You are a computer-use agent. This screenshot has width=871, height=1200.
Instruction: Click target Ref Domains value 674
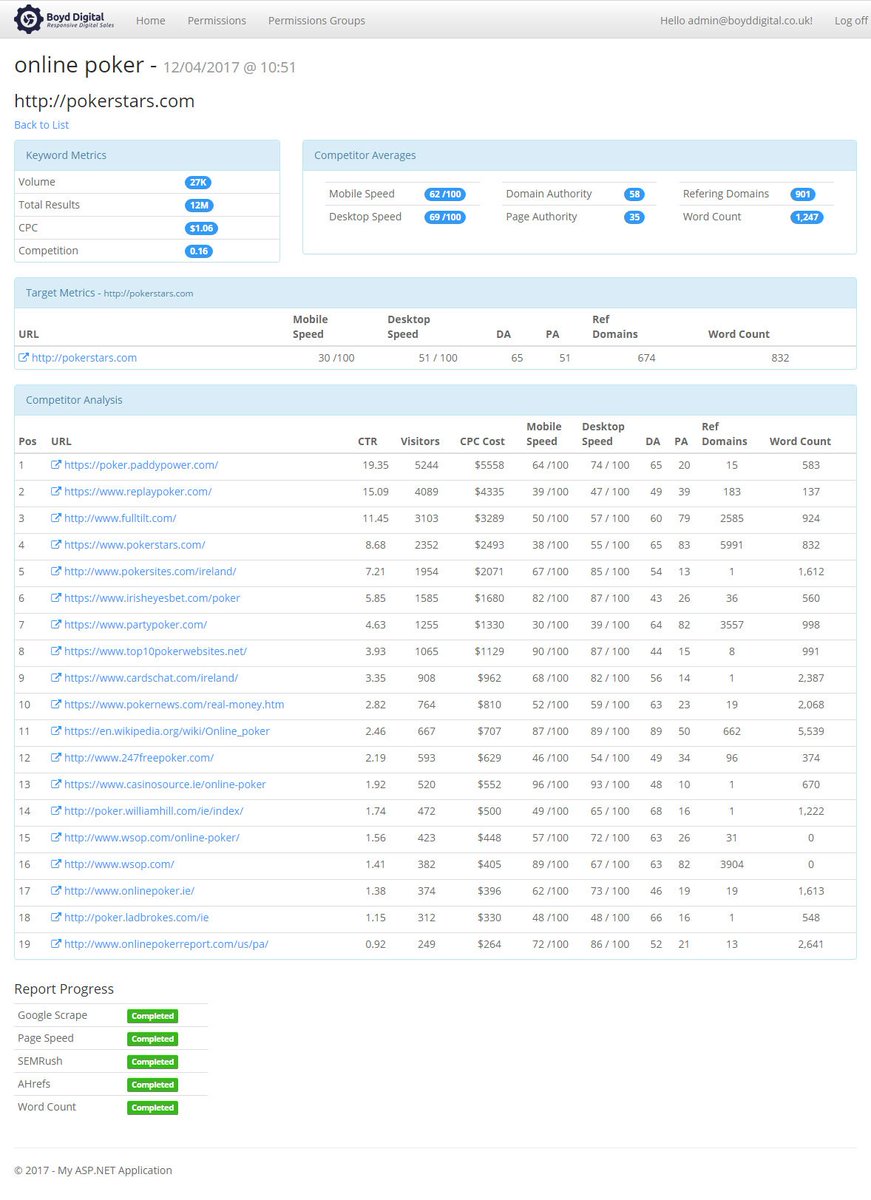646,357
